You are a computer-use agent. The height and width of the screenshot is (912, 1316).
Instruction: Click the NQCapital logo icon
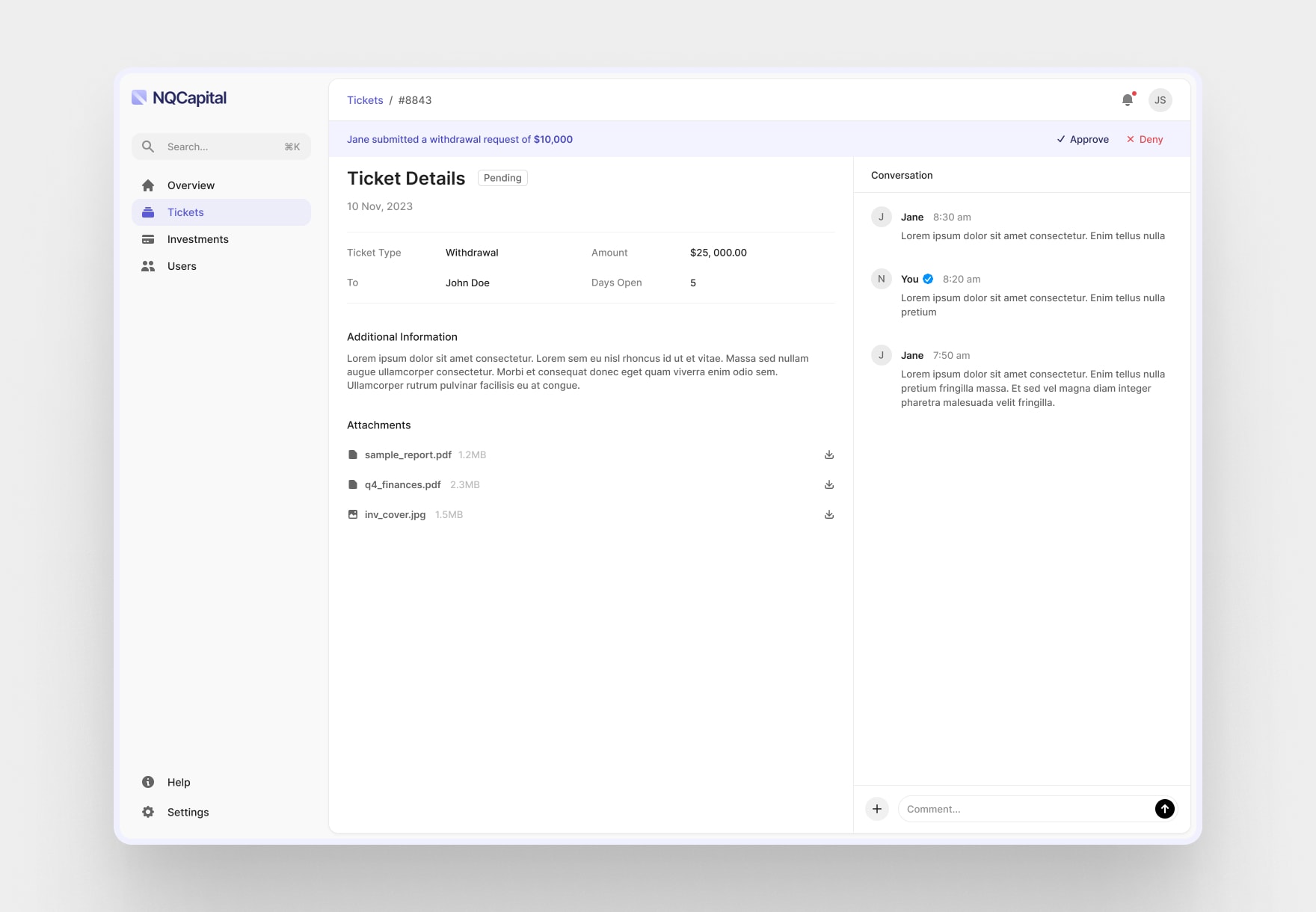139,97
